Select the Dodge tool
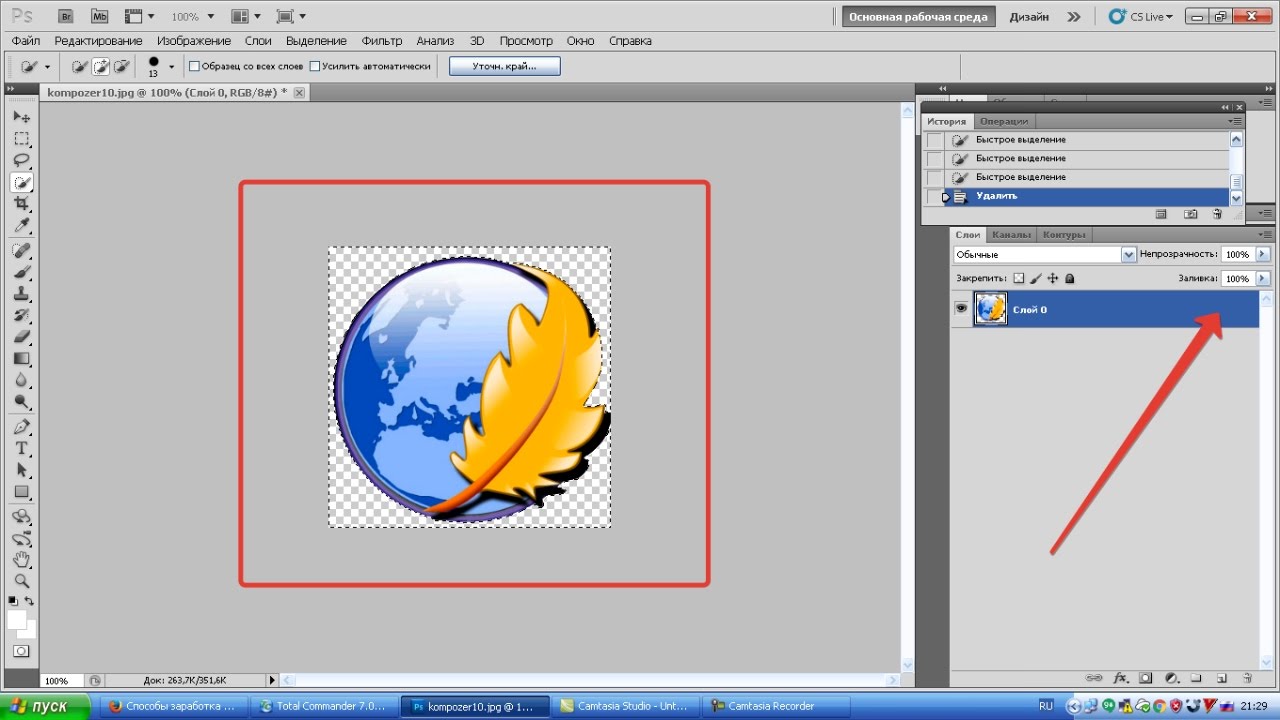 pyautogui.click(x=21, y=402)
